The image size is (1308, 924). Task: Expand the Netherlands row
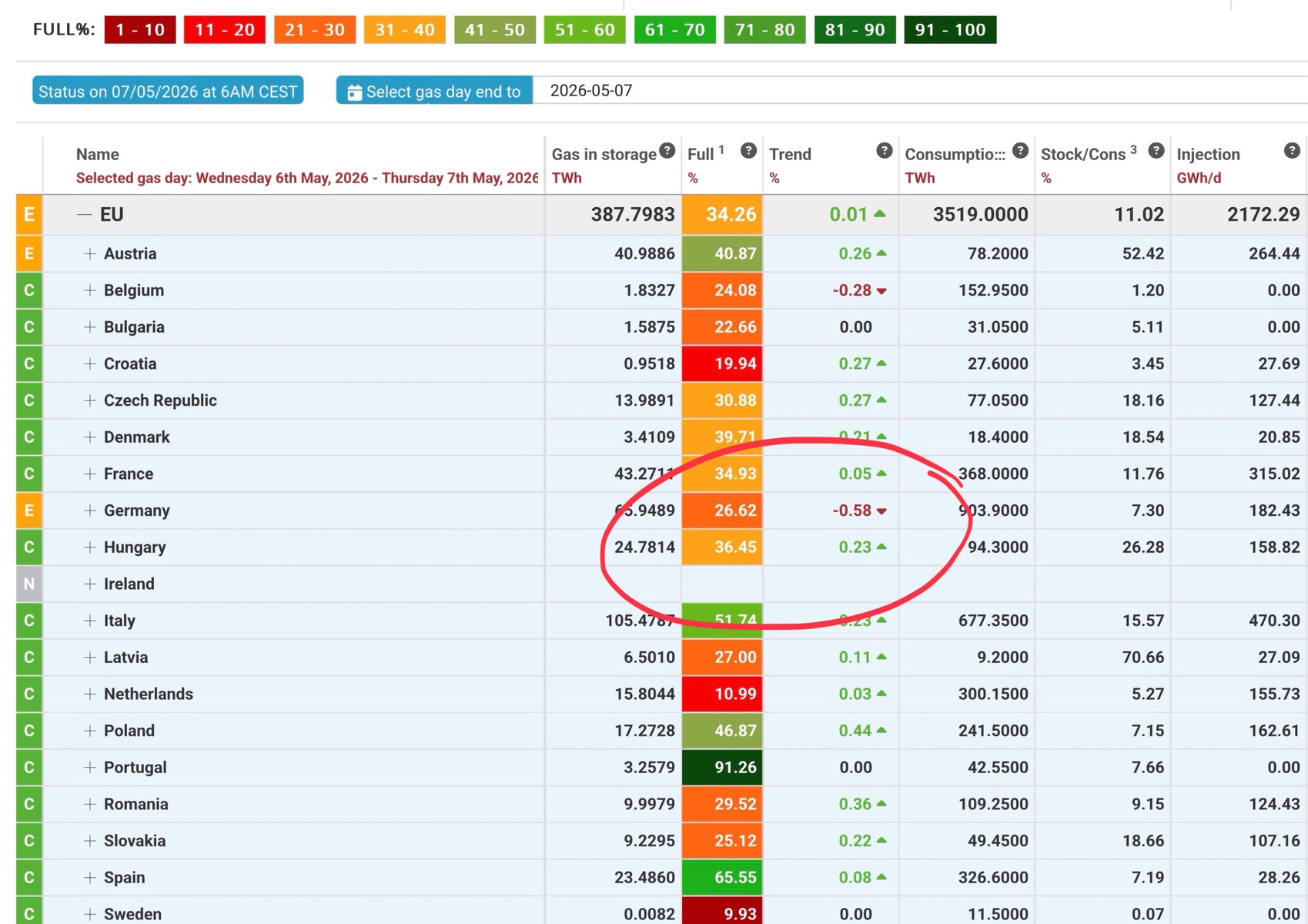[90, 694]
